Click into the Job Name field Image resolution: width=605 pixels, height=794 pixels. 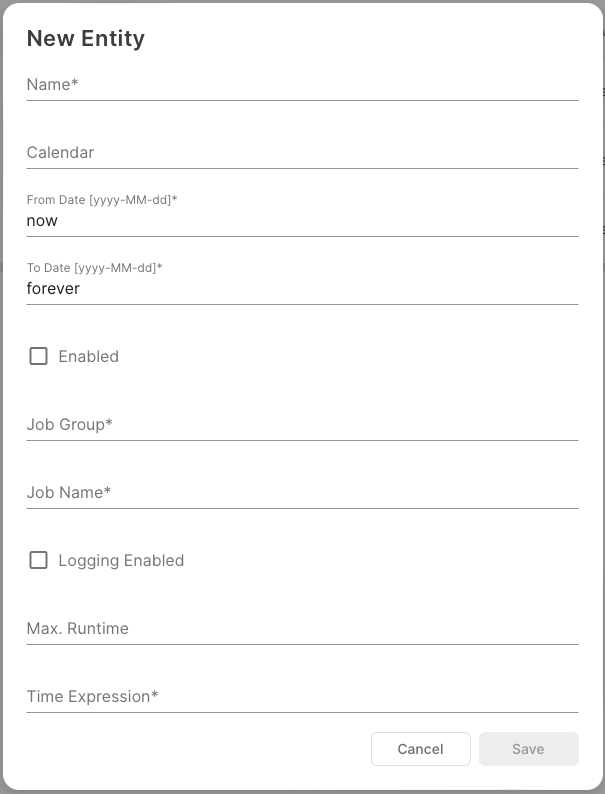[302, 493]
